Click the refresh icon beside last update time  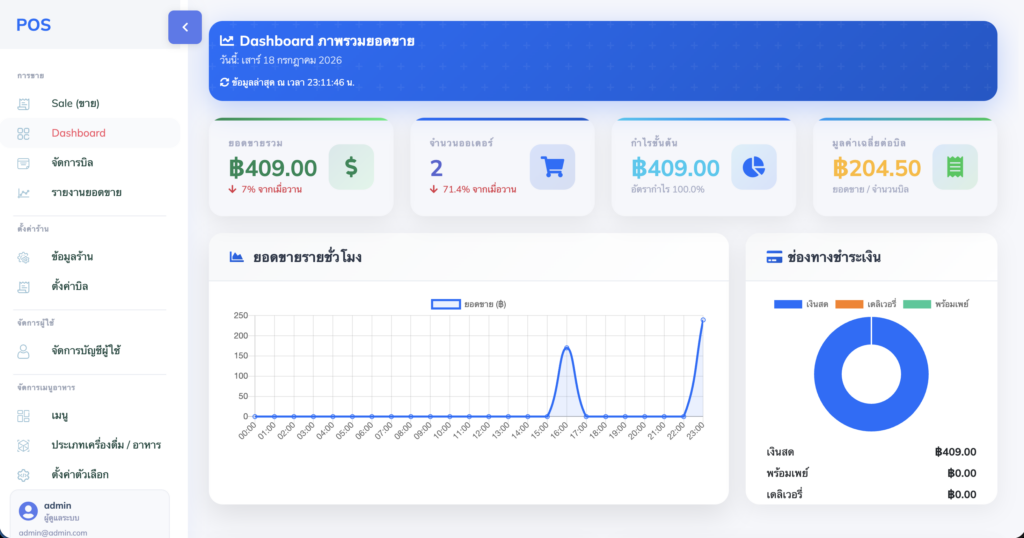pyautogui.click(x=224, y=82)
